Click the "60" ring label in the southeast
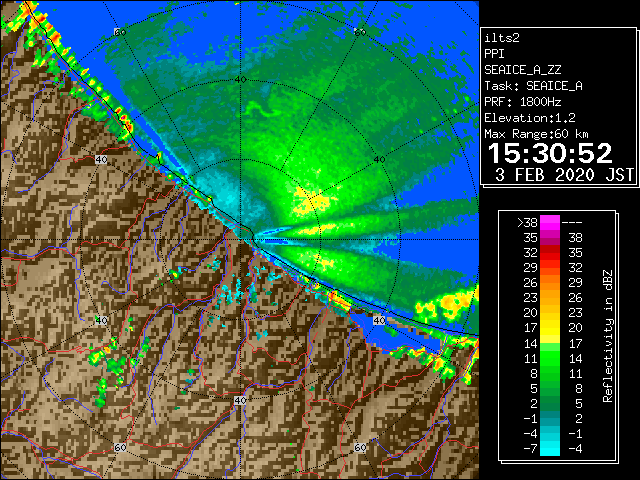The width and height of the screenshot is (640, 480). click(360, 447)
